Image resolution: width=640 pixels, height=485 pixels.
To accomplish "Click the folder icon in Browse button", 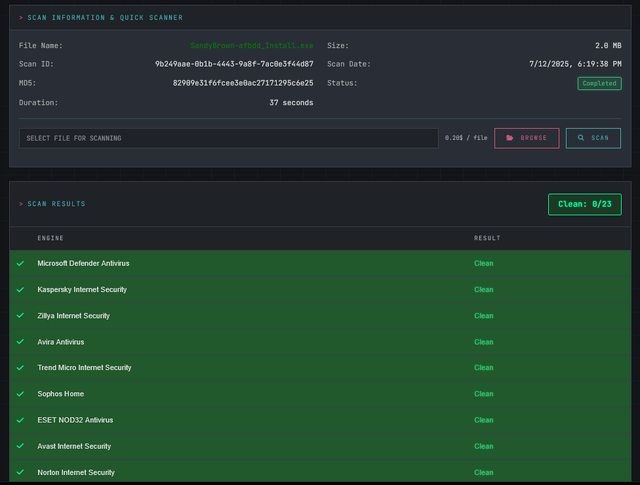I will 510,138.
